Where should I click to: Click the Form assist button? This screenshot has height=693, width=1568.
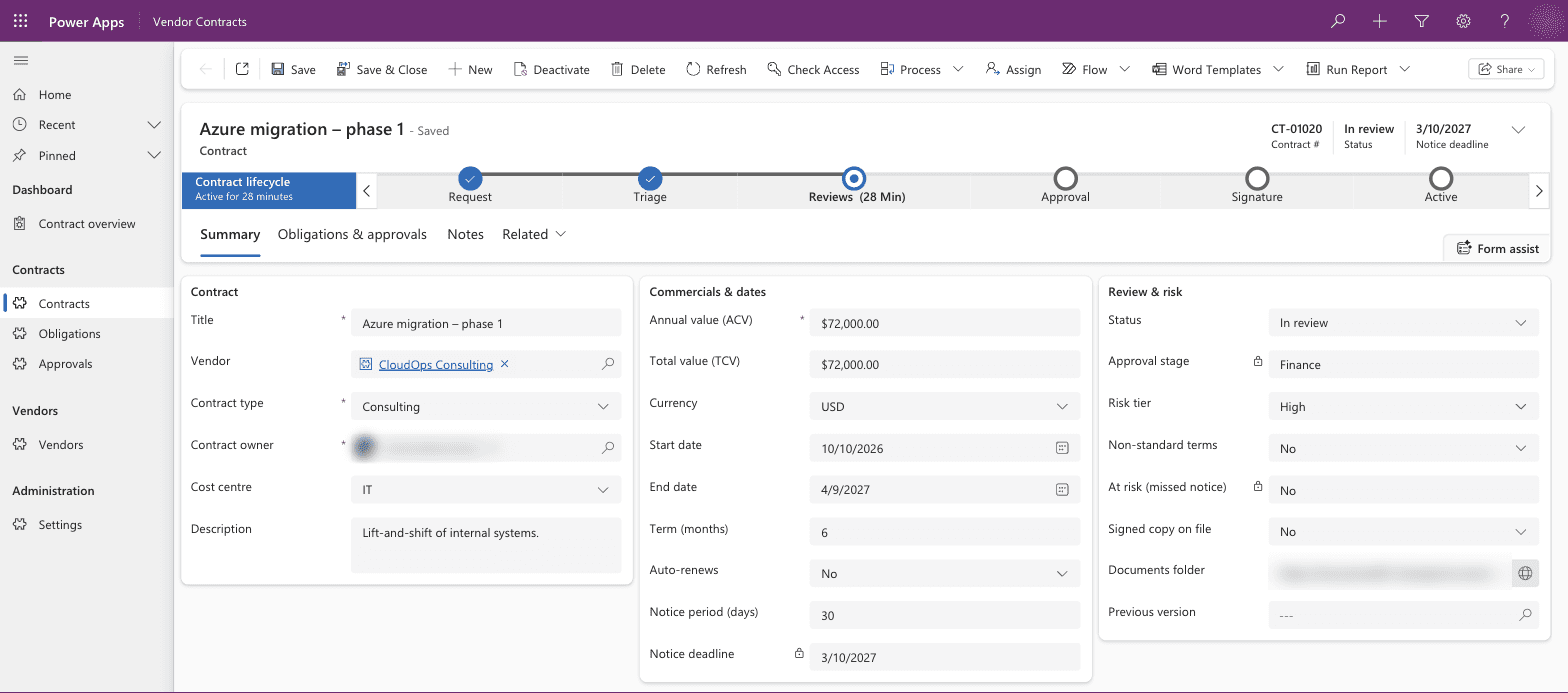click(x=1497, y=248)
